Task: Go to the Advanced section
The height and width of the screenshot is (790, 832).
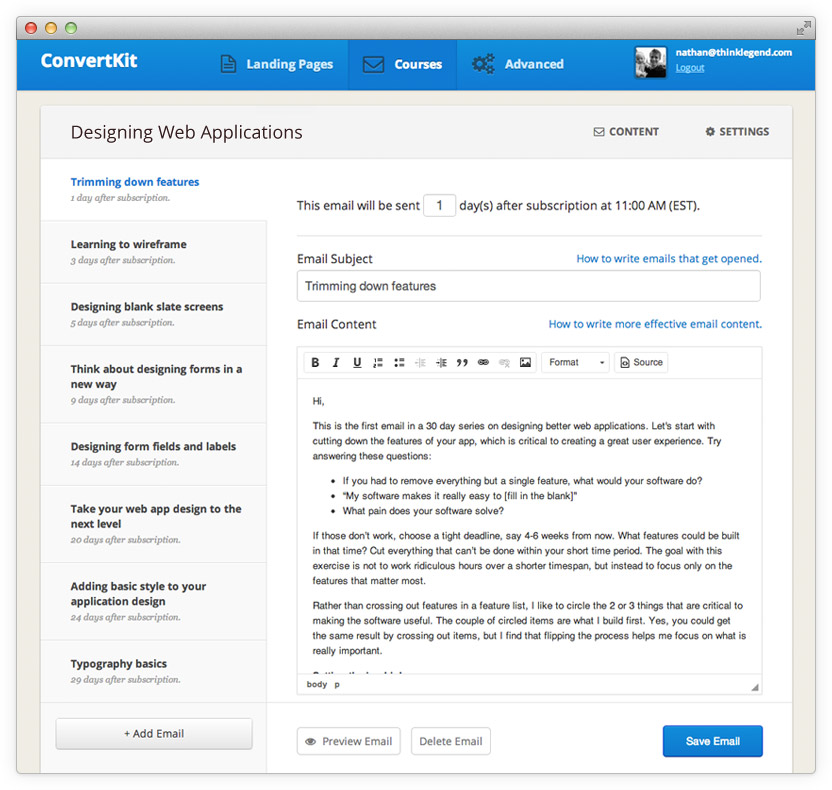Action: pyautogui.click(x=518, y=65)
